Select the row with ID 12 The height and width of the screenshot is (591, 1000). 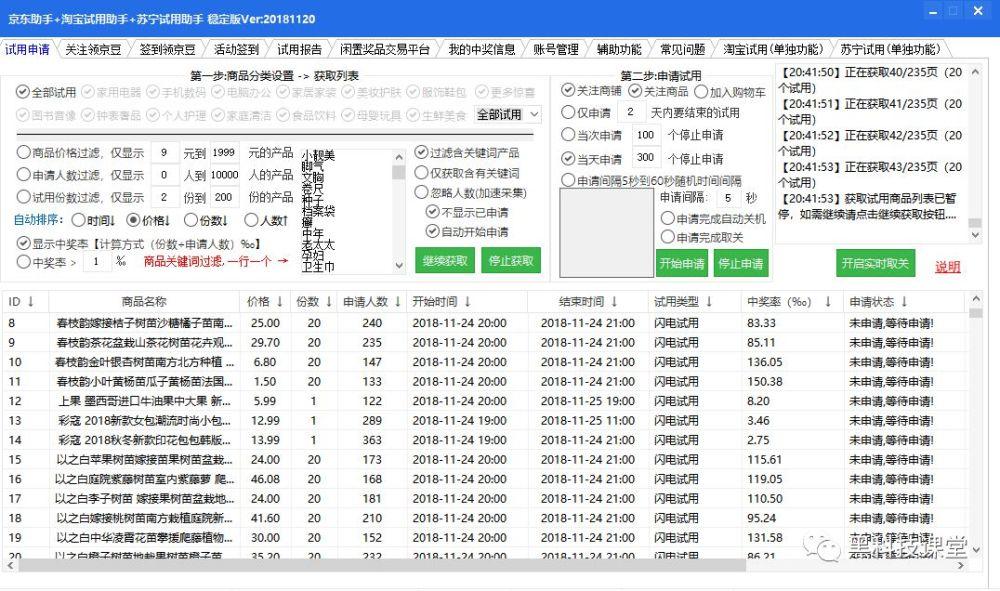pos(485,401)
